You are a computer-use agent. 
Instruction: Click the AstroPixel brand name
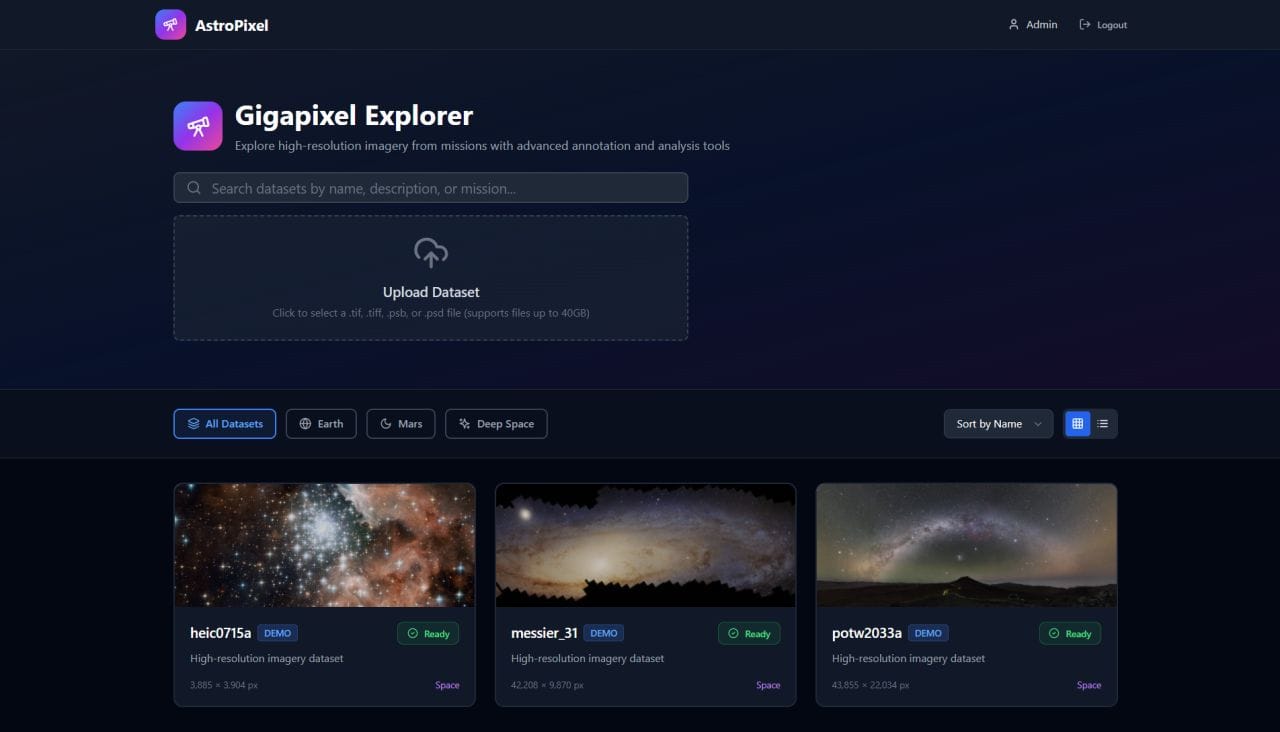pyautogui.click(x=232, y=25)
